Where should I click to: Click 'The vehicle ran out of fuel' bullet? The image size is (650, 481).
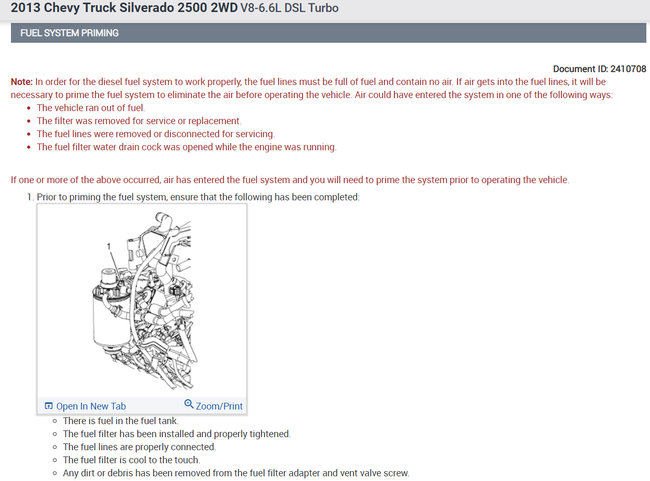click(90, 108)
